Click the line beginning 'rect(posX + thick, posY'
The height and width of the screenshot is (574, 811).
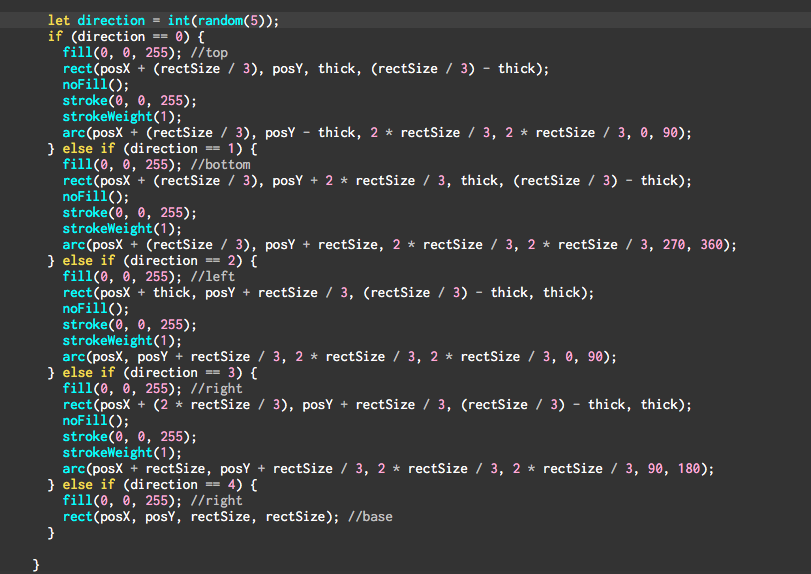(x=328, y=293)
